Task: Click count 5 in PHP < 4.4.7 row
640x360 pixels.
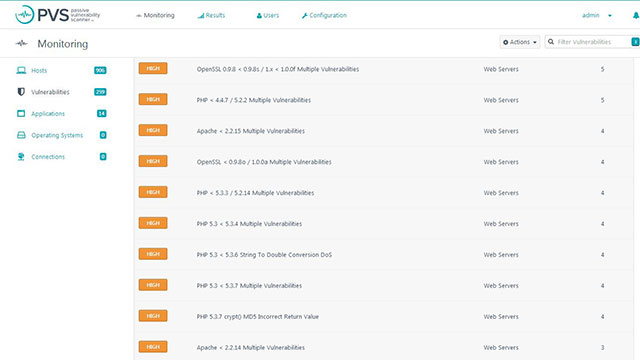Action: [602, 100]
